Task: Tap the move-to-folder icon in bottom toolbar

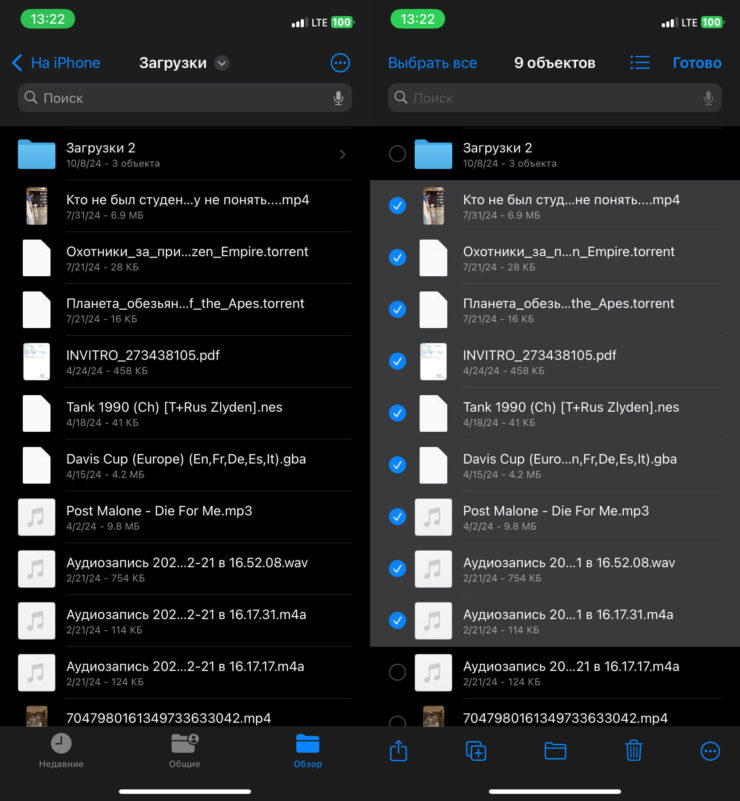Action: pos(555,751)
